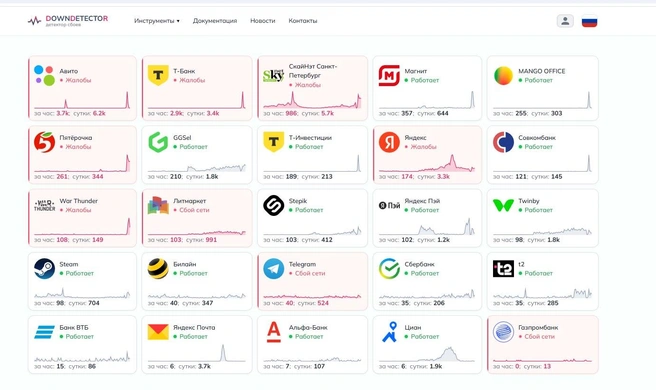Open the Т-Банк service title
656x390 pixels.
tap(184, 71)
